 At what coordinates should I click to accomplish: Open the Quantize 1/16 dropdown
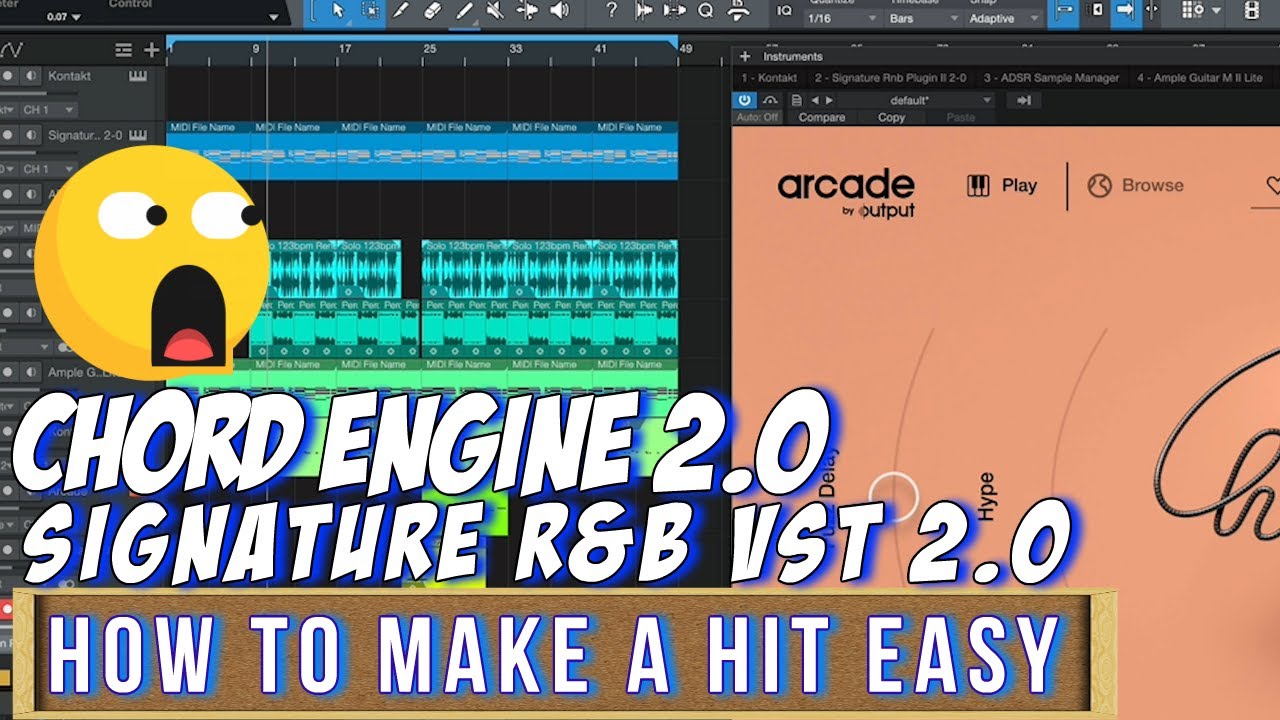tap(841, 18)
